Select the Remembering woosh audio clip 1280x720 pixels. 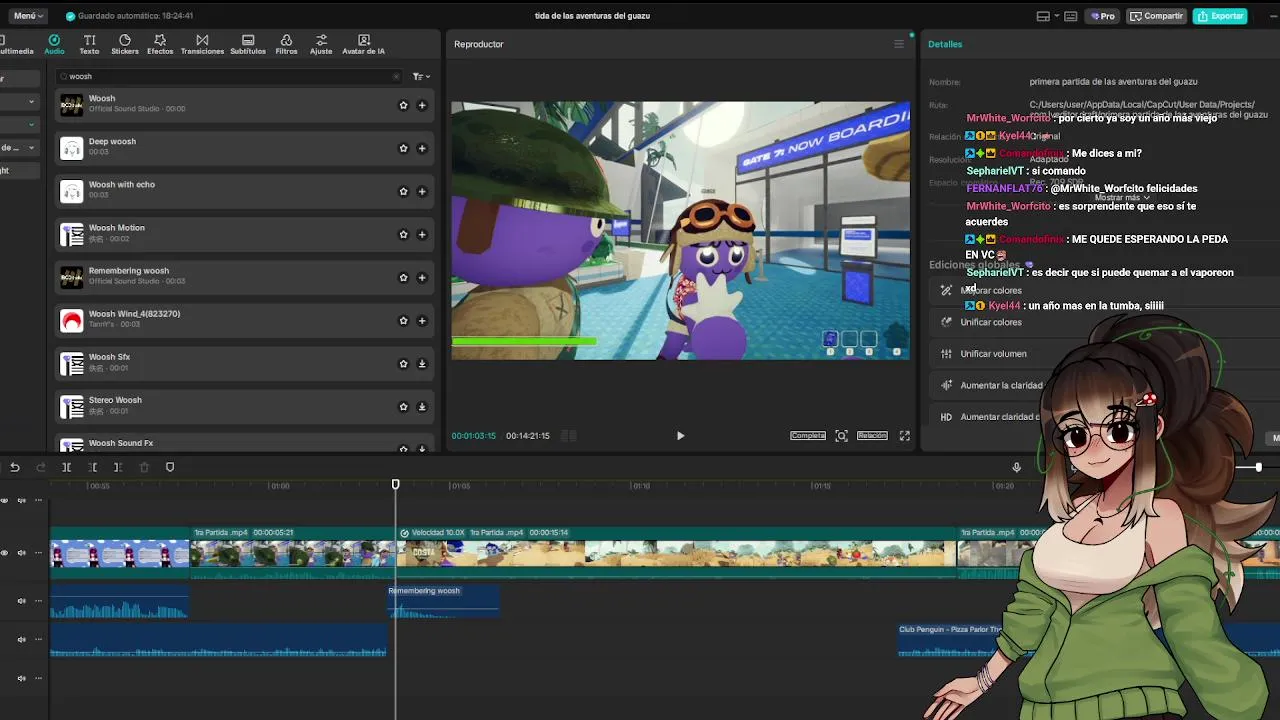point(443,601)
